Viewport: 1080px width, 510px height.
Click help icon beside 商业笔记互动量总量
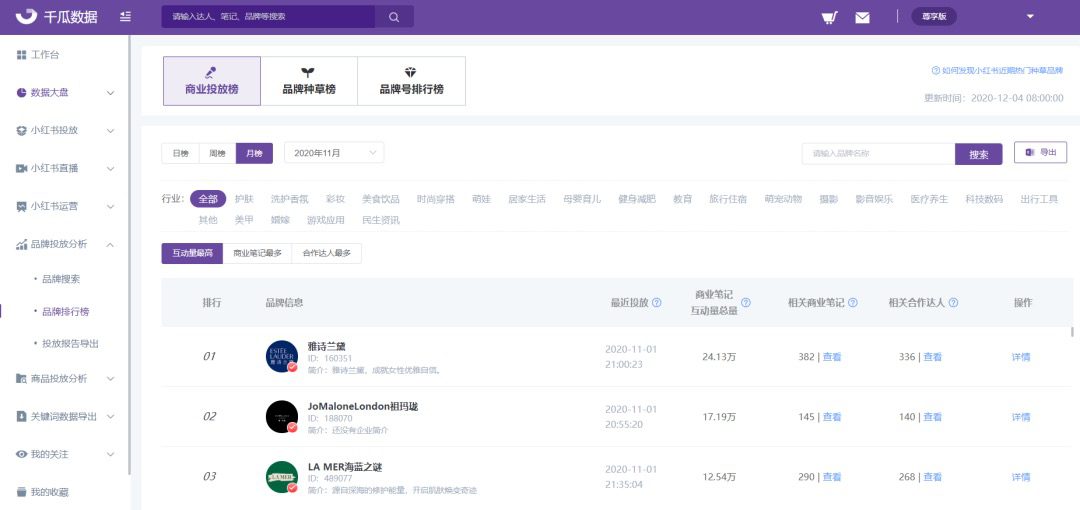point(745,302)
